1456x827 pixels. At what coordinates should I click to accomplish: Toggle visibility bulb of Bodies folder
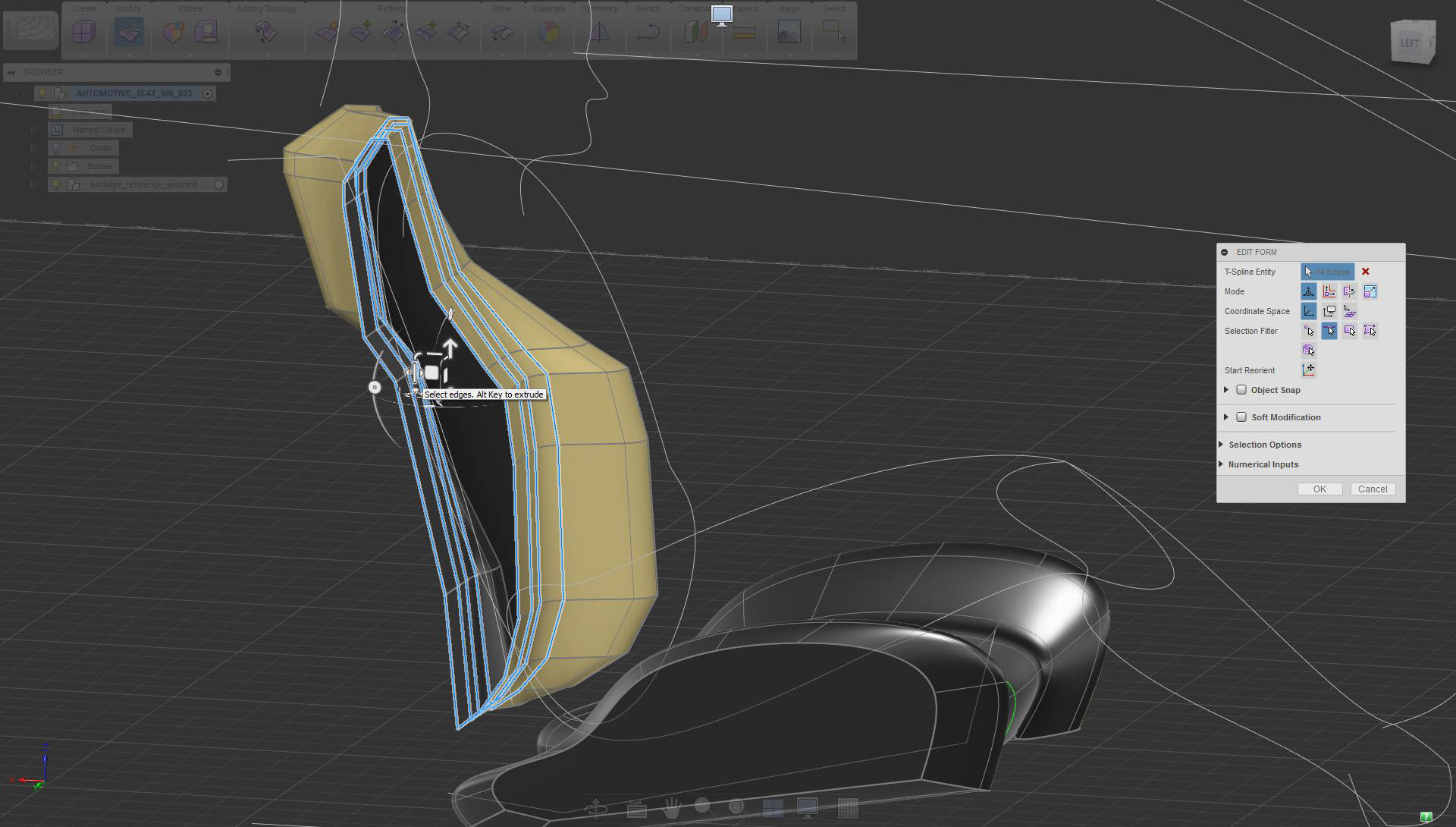[x=55, y=166]
